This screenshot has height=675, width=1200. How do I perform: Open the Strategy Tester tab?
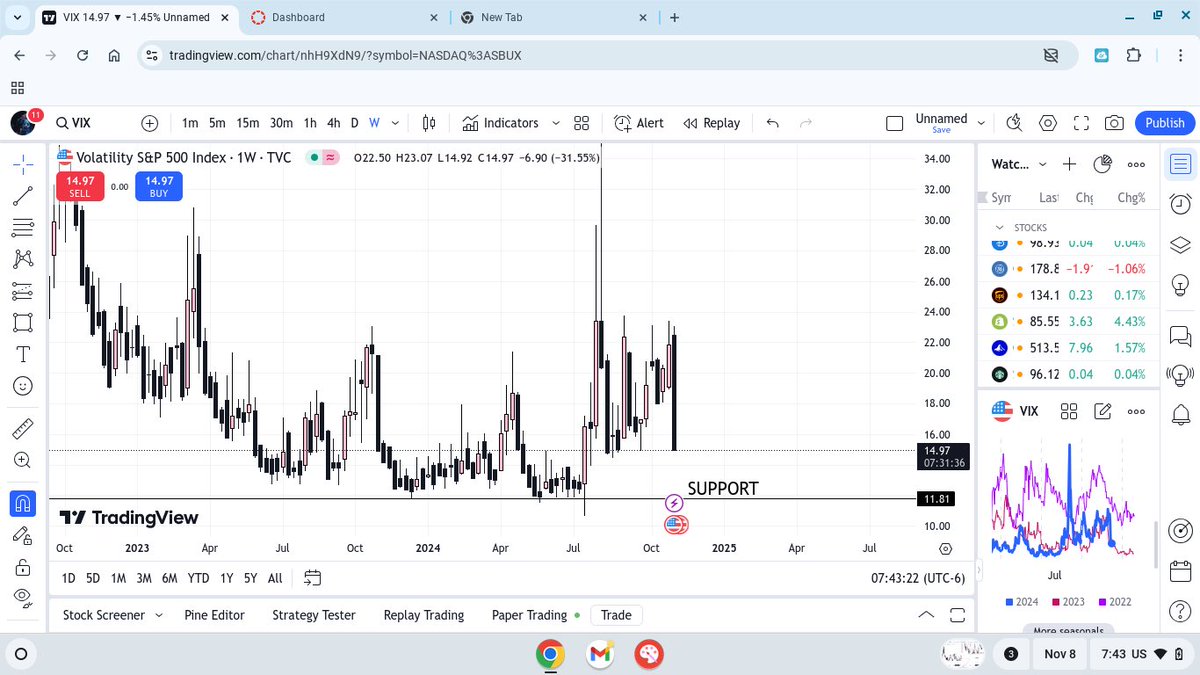tap(314, 615)
